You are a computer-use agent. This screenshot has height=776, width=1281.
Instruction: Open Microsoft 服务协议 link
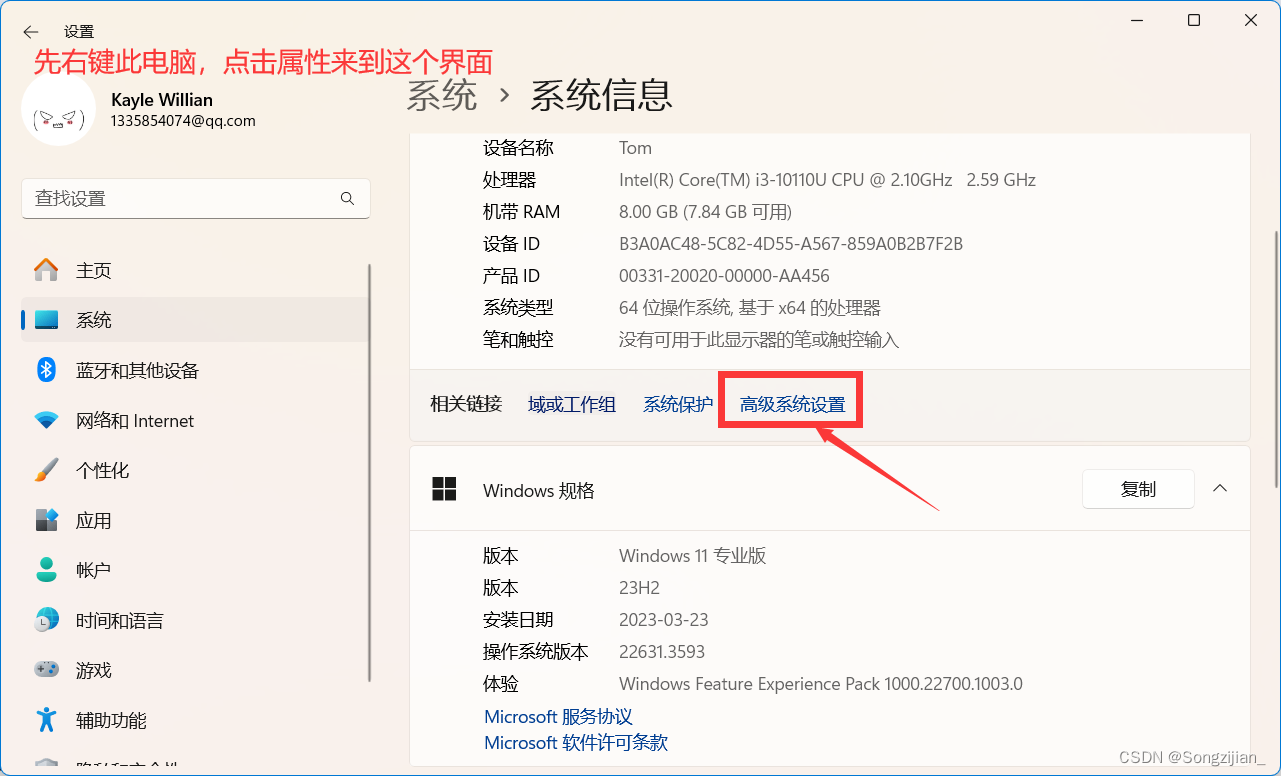click(558, 716)
